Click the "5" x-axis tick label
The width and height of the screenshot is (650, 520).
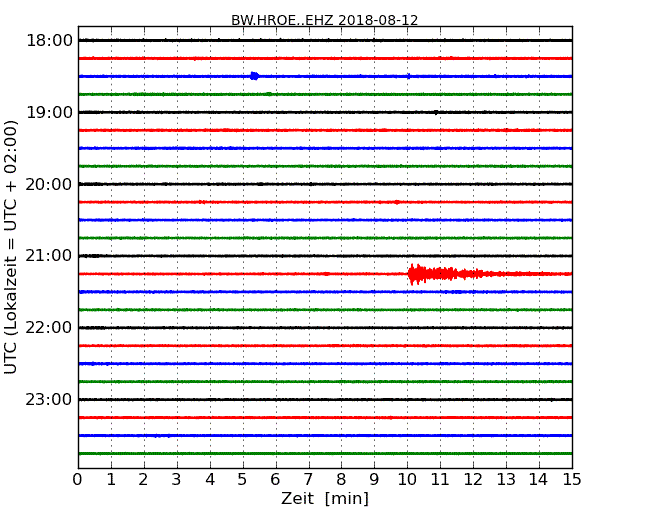[243, 480]
